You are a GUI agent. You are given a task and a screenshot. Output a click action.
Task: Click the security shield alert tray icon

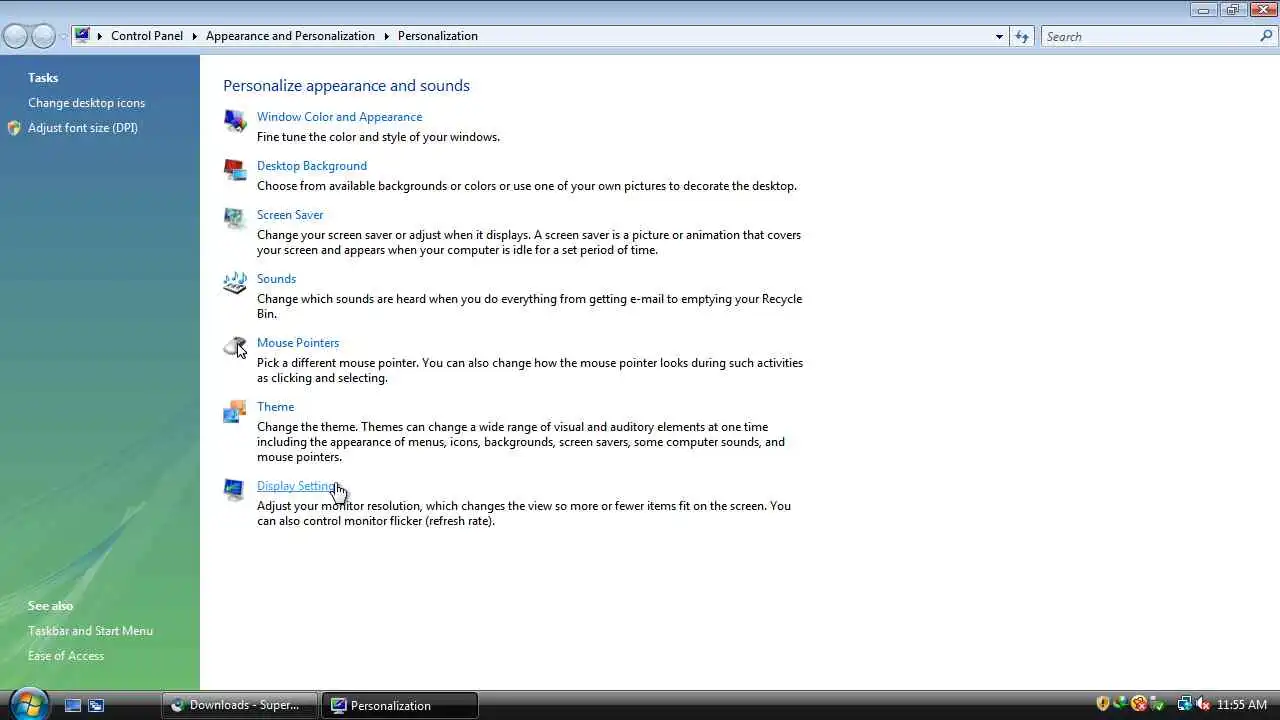1102,704
